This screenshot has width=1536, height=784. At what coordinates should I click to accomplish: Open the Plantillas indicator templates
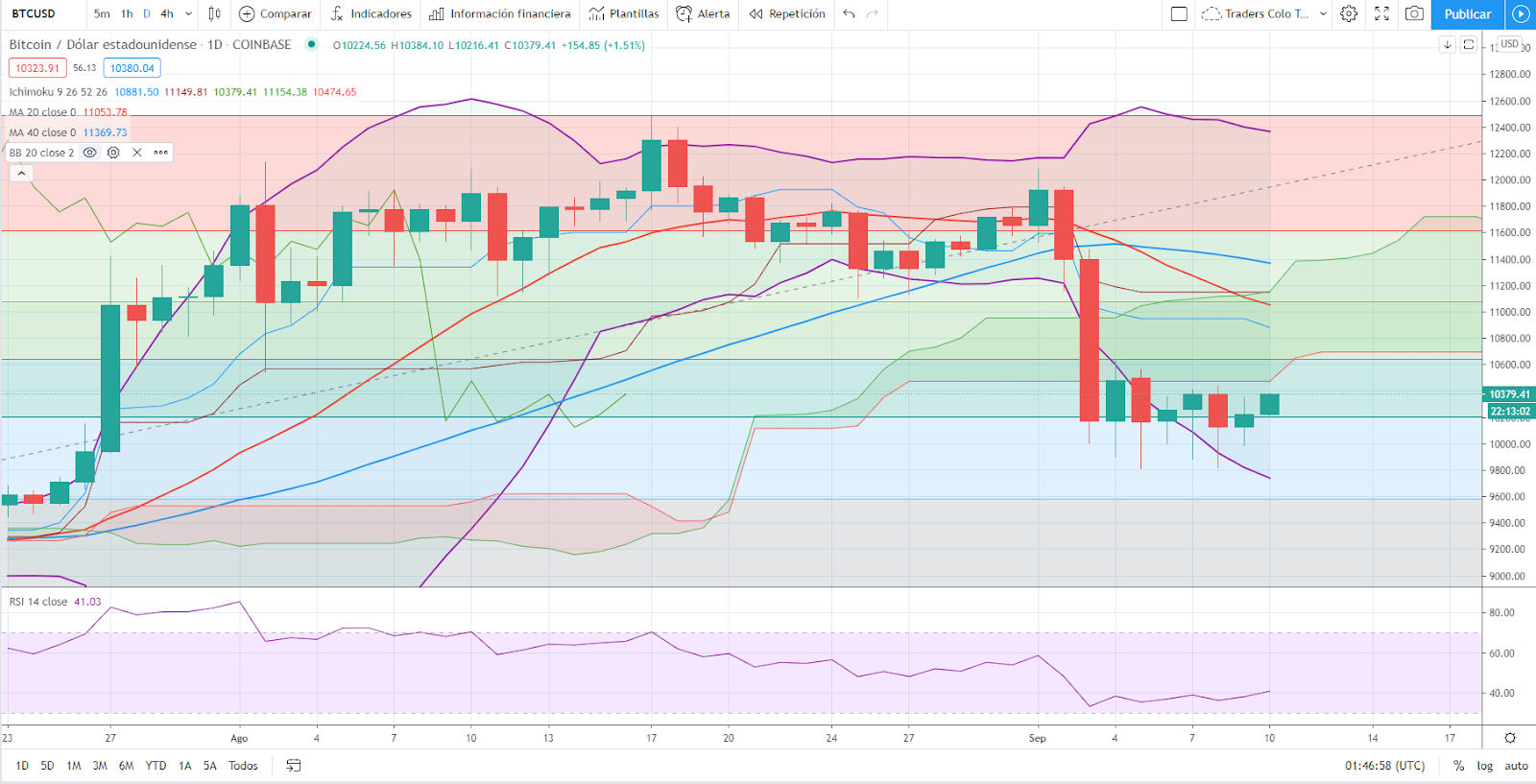(624, 13)
